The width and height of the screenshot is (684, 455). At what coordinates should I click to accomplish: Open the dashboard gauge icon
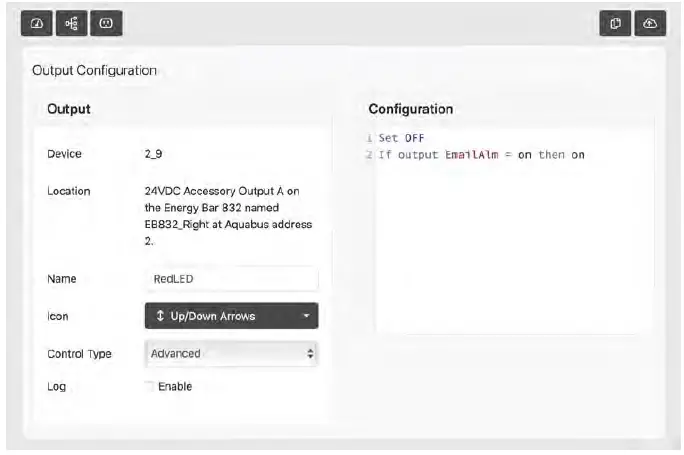coord(36,23)
